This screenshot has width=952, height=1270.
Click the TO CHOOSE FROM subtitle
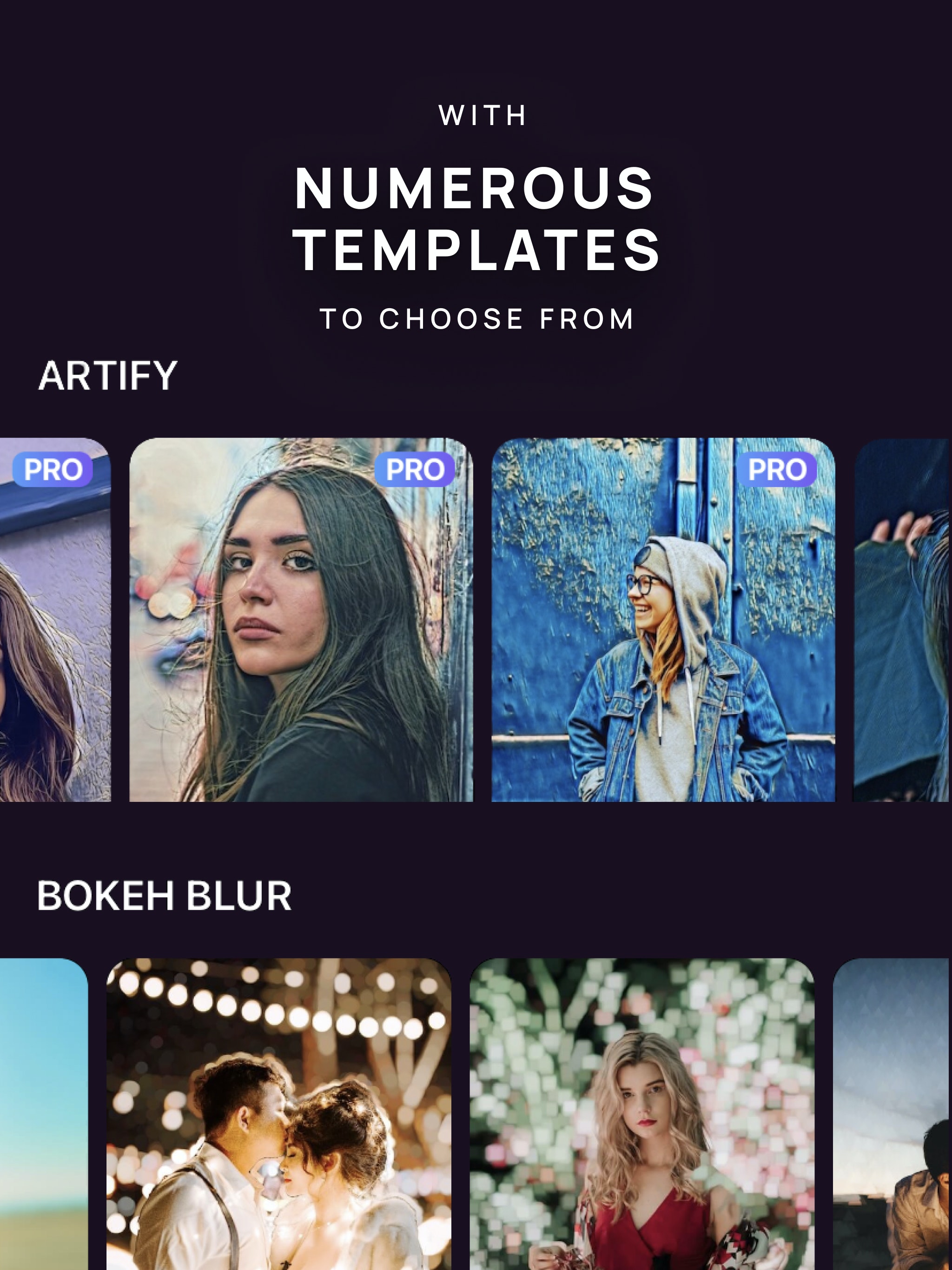tap(476, 318)
